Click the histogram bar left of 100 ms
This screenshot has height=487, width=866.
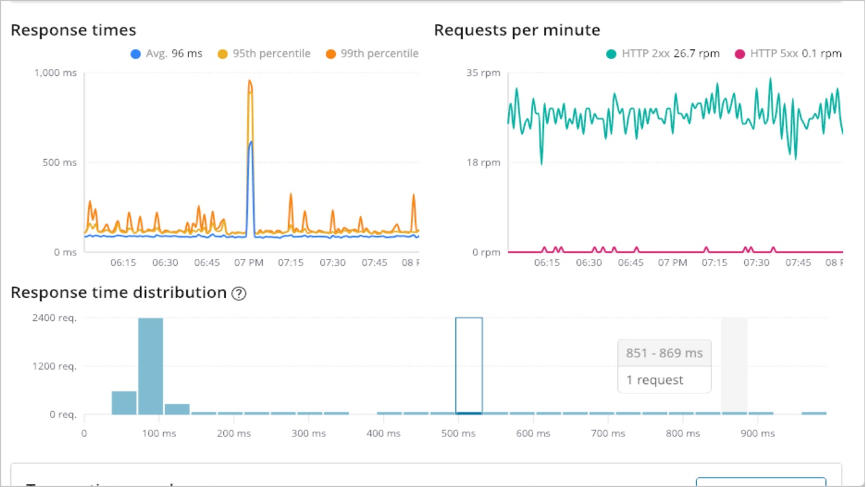point(124,403)
